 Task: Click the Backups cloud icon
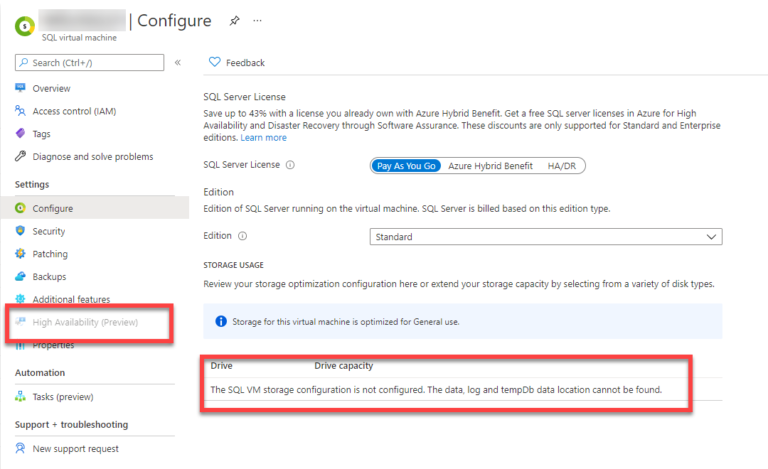[x=21, y=277]
